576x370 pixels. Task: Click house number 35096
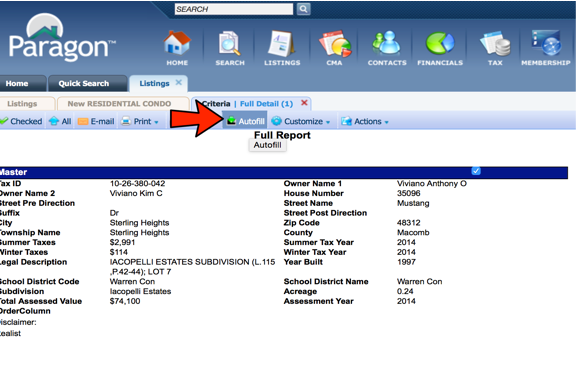408,193
